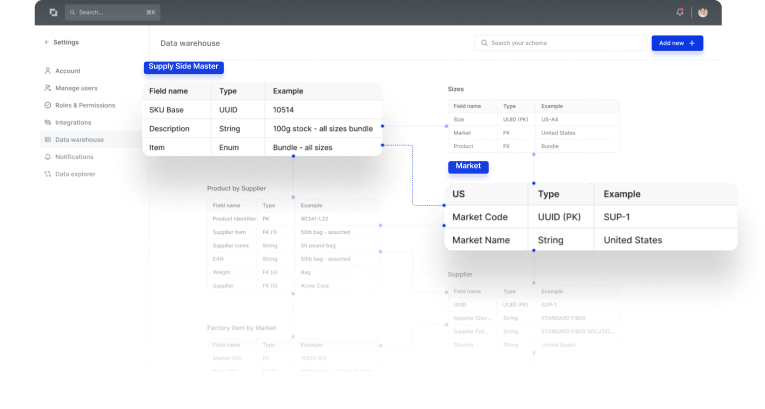The image size is (765, 409).
Task: Focus the Search your schema field
Action: point(561,43)
